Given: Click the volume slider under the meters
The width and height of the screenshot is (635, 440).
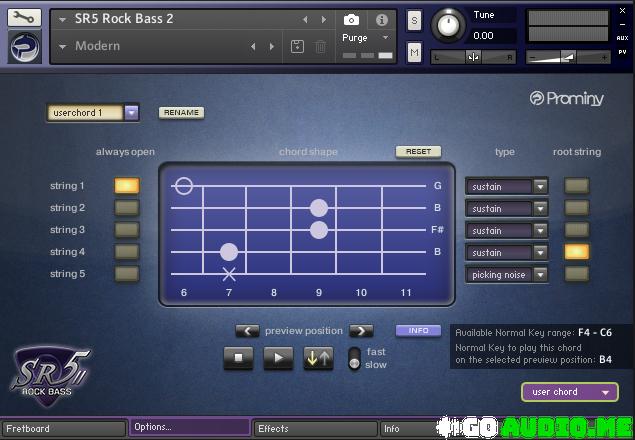Looking at the screenshot, I should tap(568, 58).
